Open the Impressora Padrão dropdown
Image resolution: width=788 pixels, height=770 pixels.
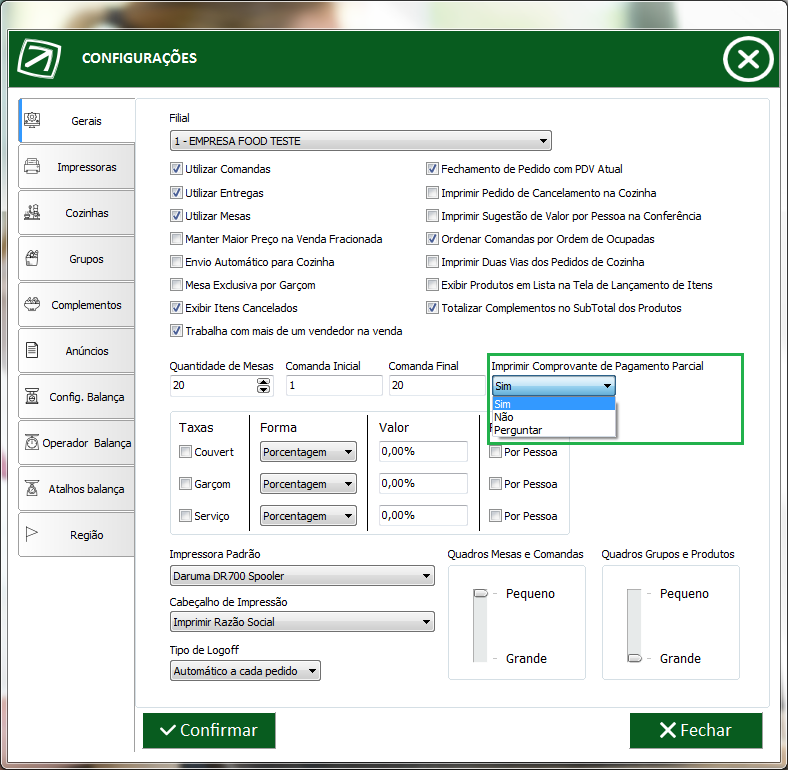(302, 576)
